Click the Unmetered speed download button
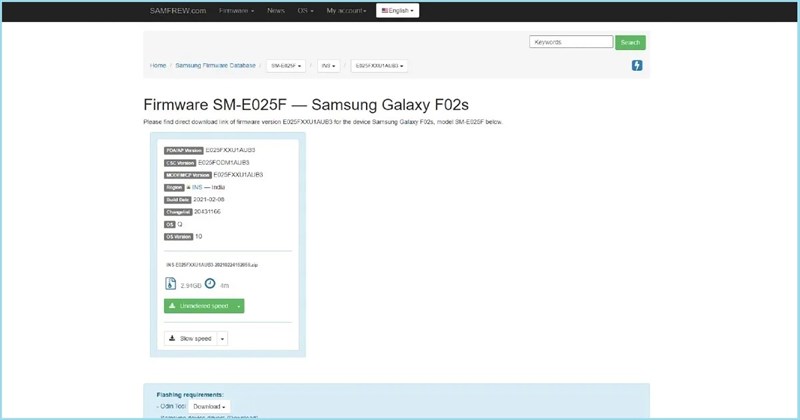The height and width of the screenshot is (420, 800). point(198,306)
